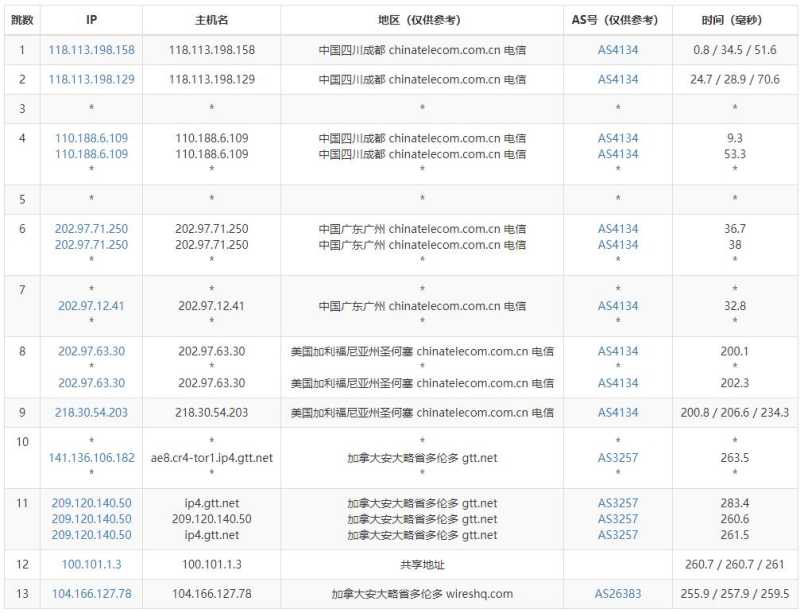Click the 202.97.12.41 IP link in hop 7
The image size is (800, 613).
(x=91, y=306)
